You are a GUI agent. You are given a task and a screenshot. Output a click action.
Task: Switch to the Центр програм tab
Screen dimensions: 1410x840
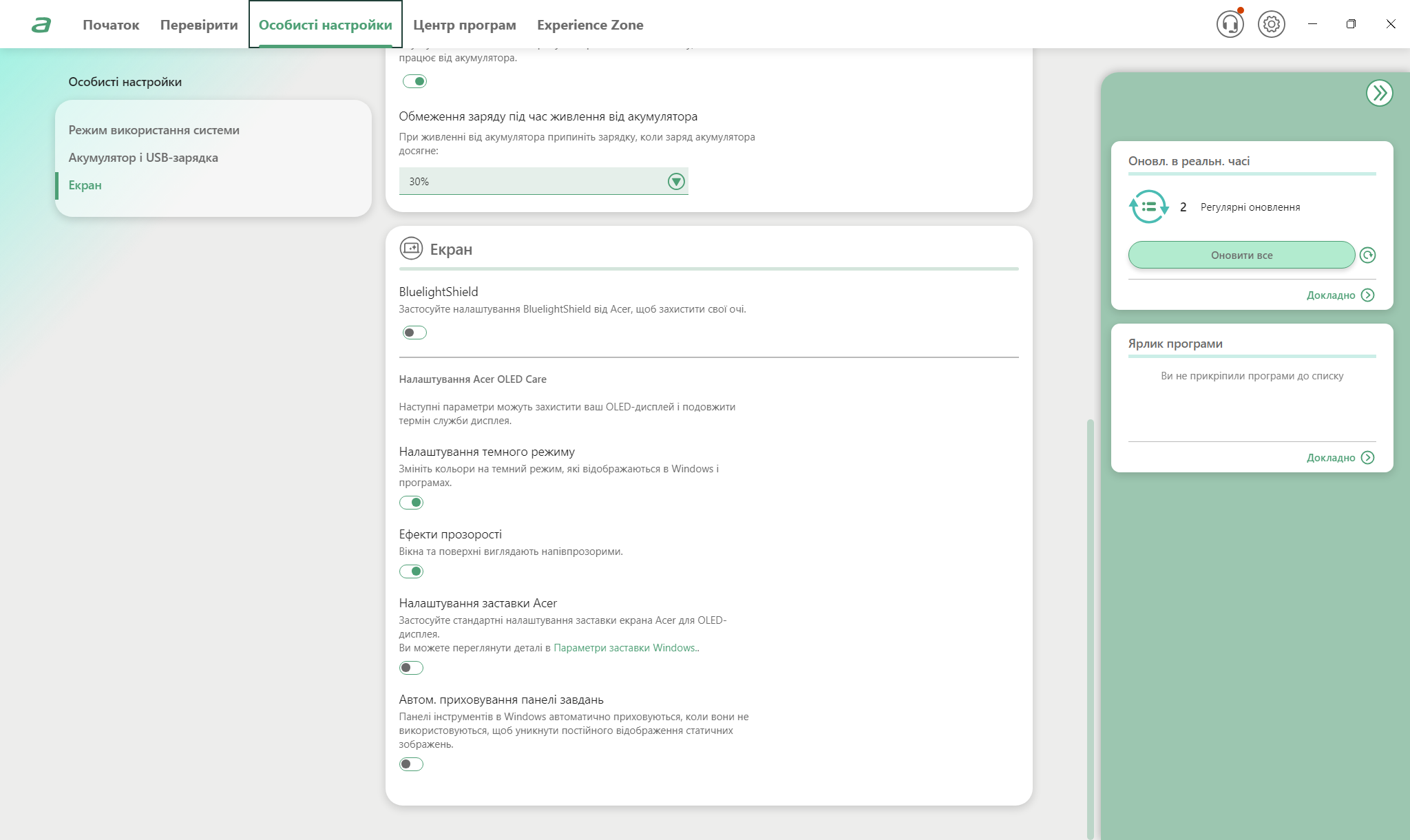(x=464, y=25)
